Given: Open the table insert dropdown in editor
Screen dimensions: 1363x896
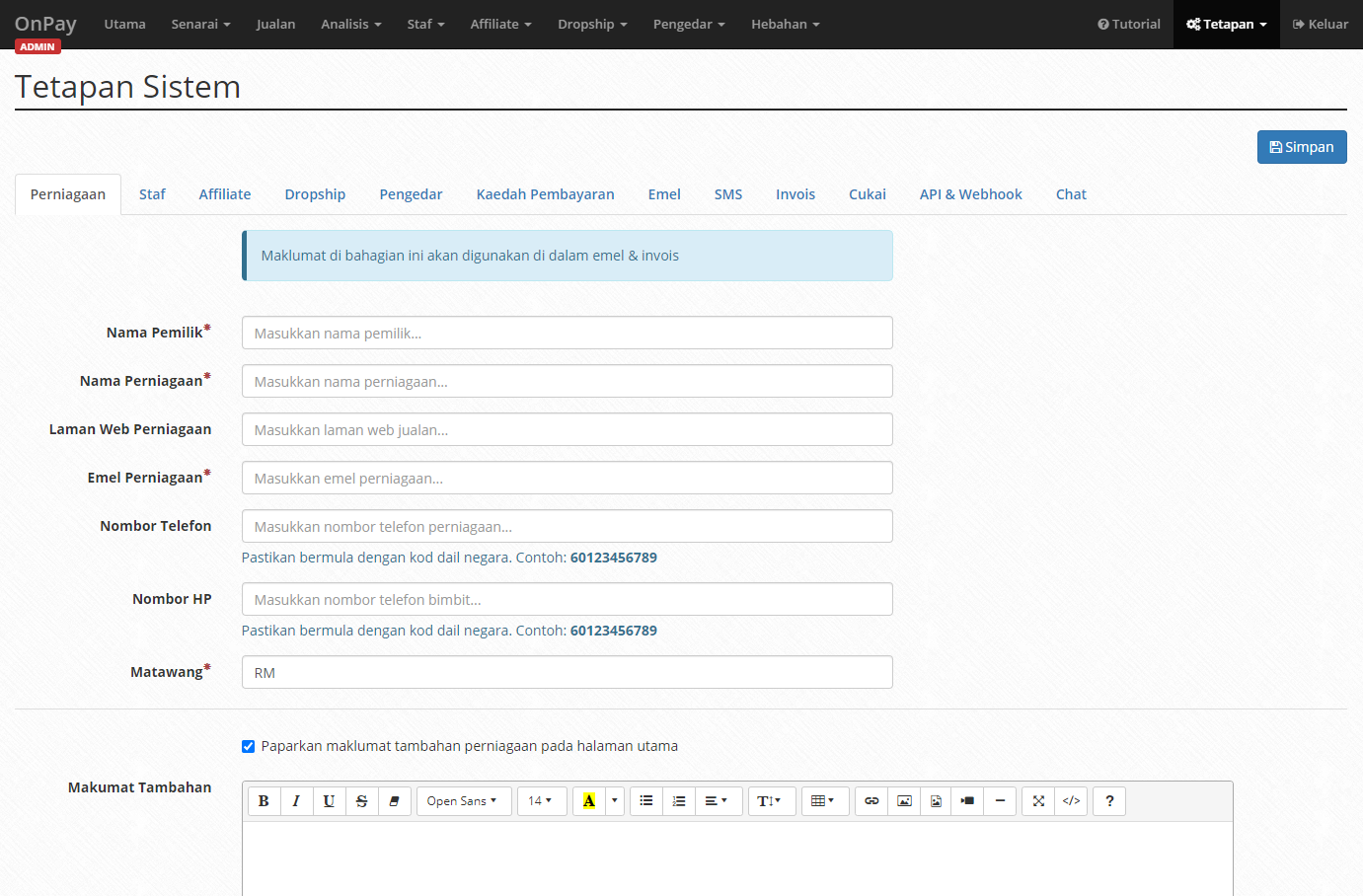Looking at the screenshot, I should point(823,801).
